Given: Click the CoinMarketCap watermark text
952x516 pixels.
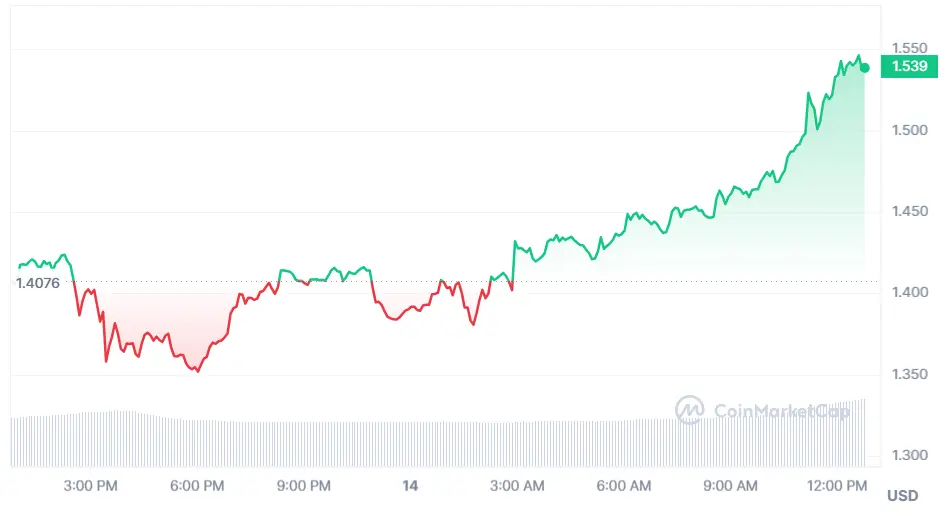Looking at the screenshot, I should (781, 410).
